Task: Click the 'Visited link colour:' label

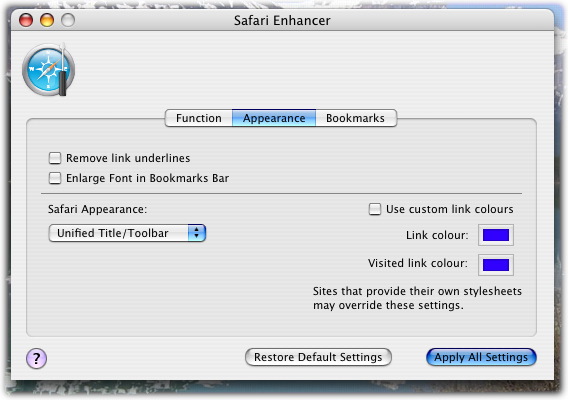Action: coord(418,263)
